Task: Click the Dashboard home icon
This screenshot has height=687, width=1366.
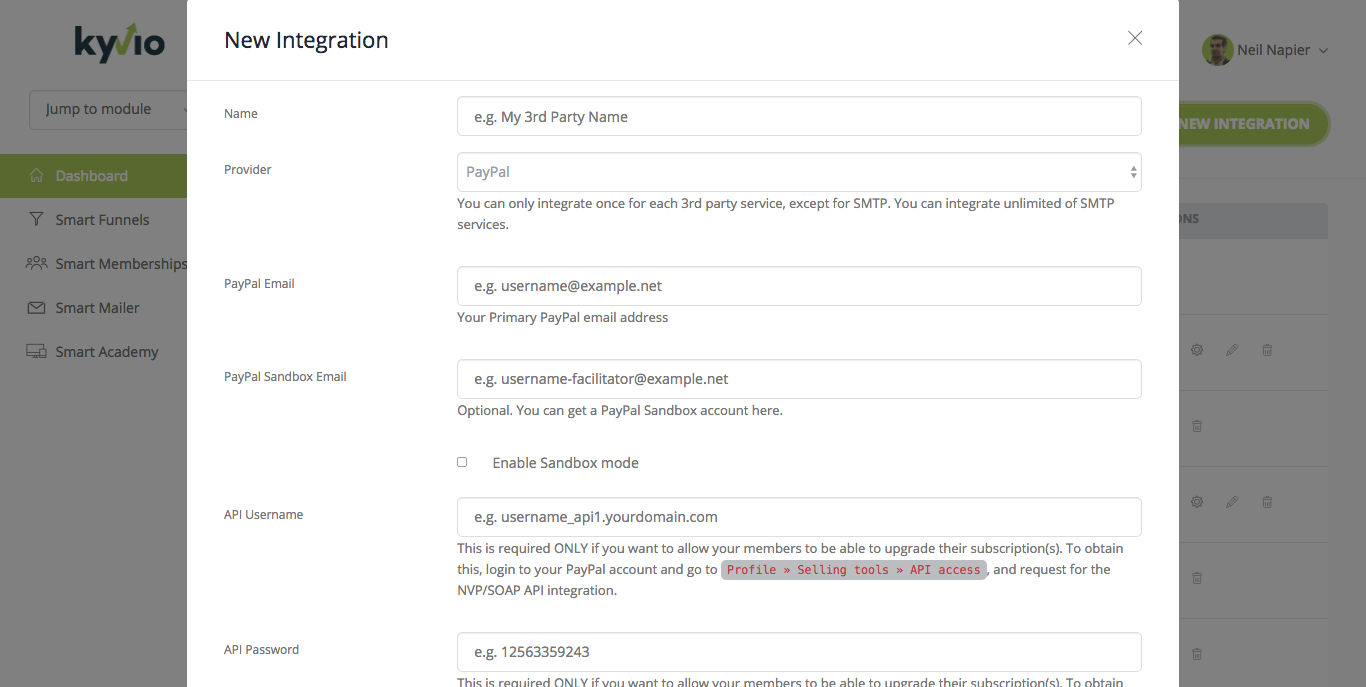Action: tap(37, 176)
